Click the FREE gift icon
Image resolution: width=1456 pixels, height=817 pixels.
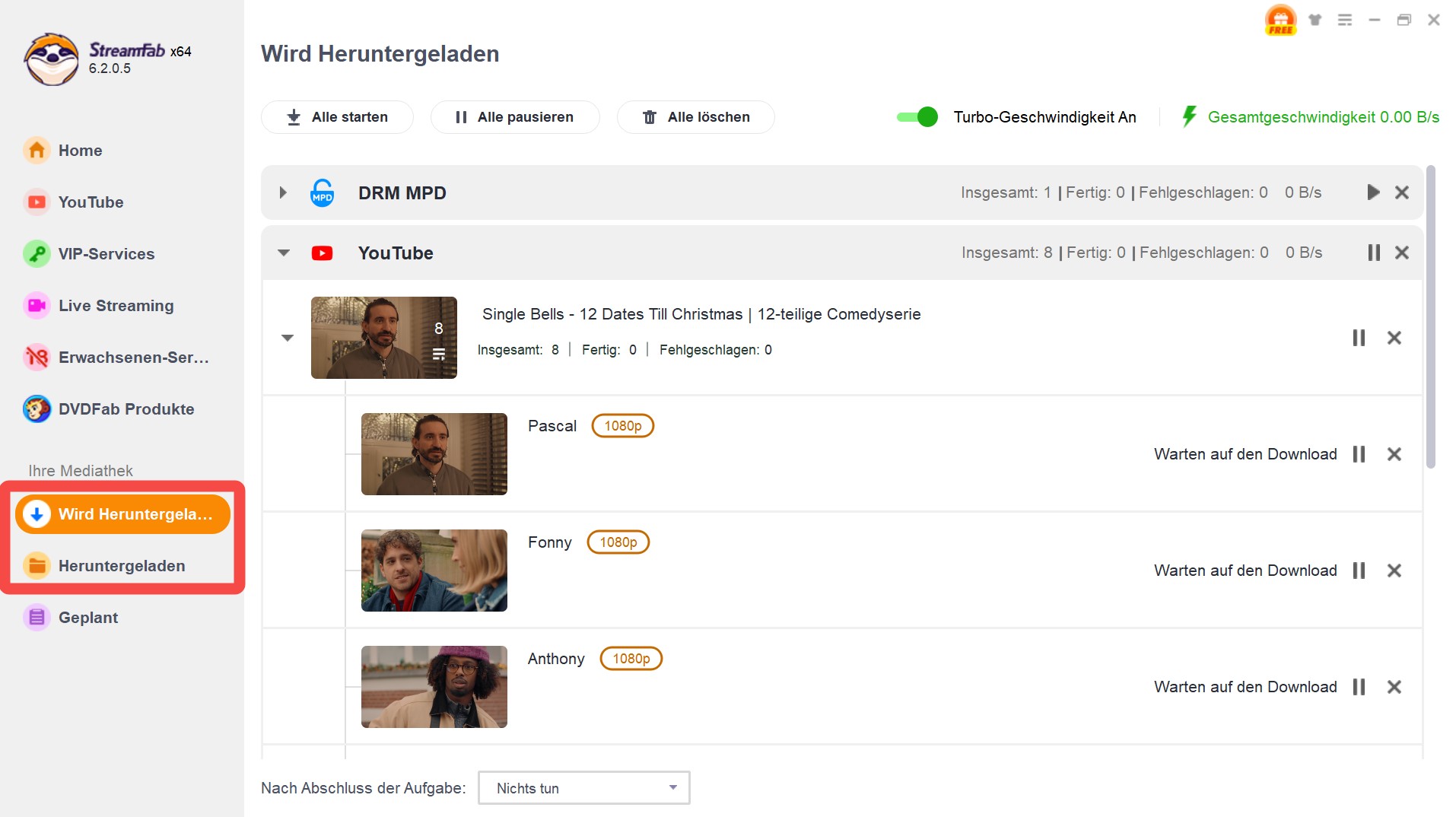pos(1280,20)
